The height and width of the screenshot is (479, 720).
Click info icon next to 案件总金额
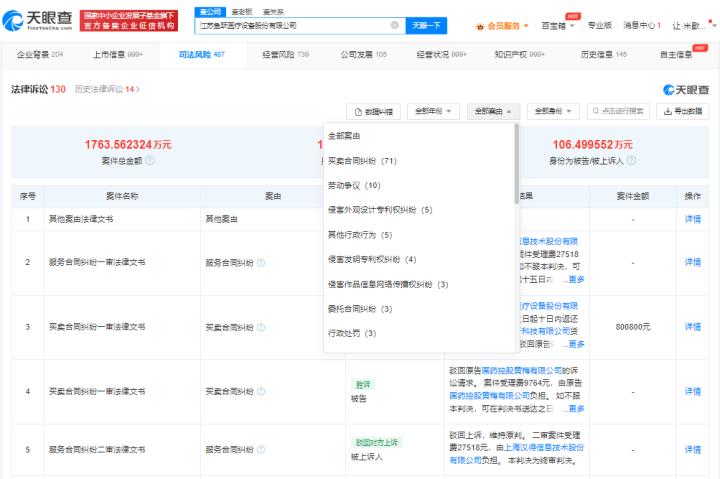[150, 160]
